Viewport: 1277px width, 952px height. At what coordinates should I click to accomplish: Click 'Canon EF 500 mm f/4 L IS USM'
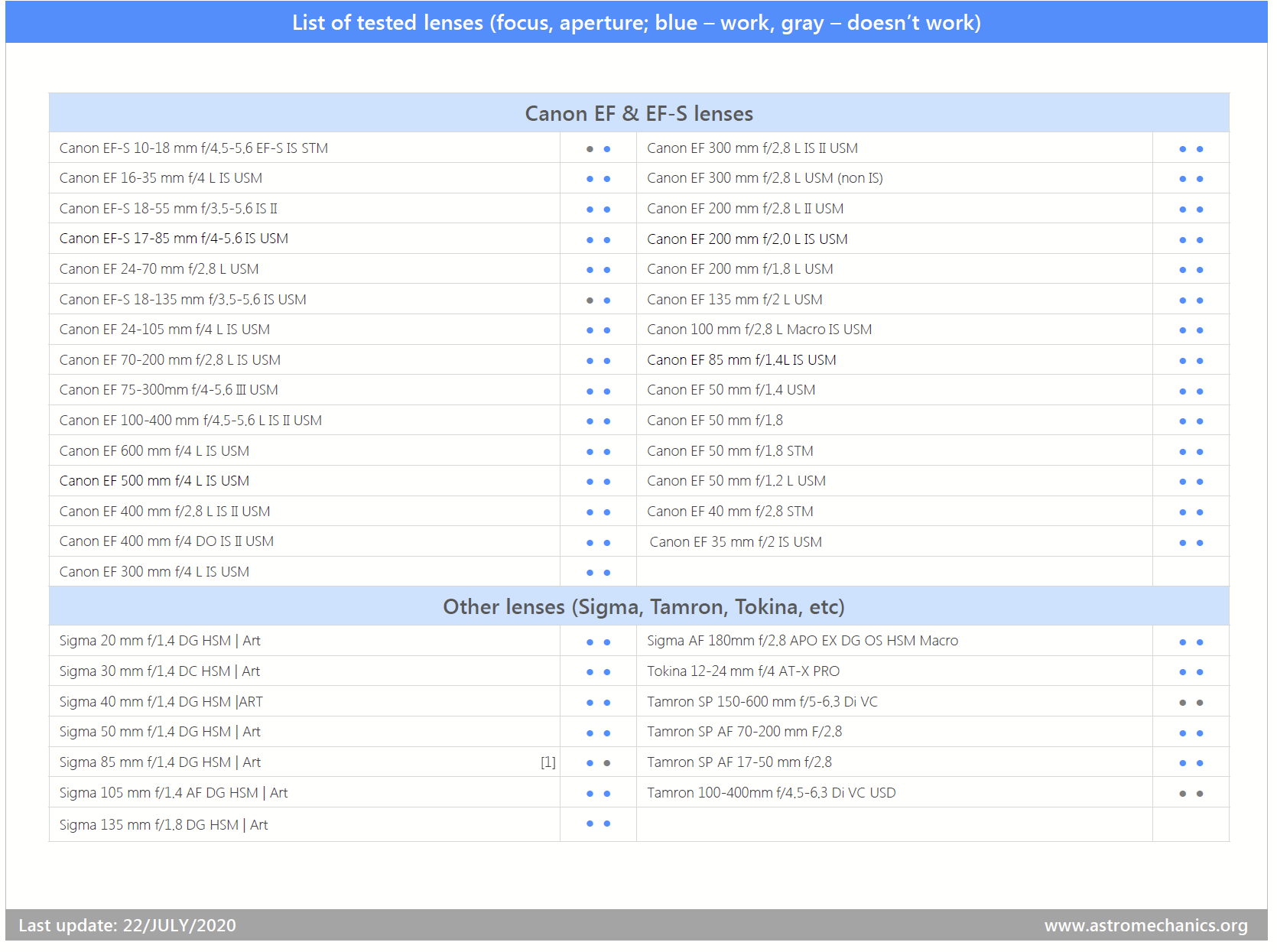(x=154, y=481)
